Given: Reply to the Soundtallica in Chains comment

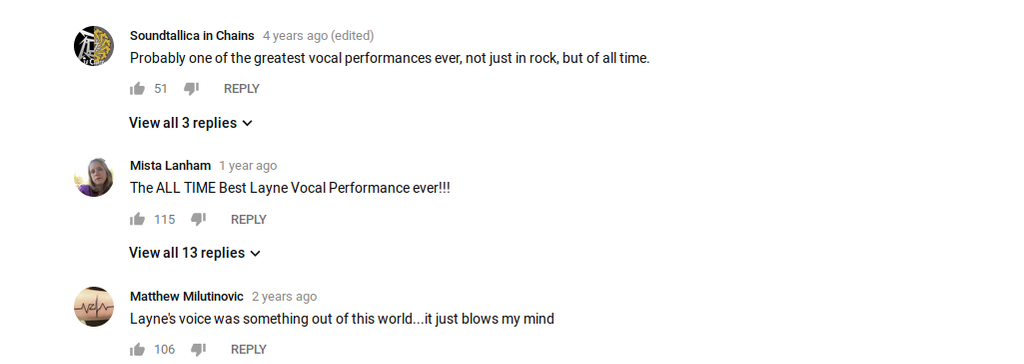Looking at the screenshot, I should [x=242, y=89].
